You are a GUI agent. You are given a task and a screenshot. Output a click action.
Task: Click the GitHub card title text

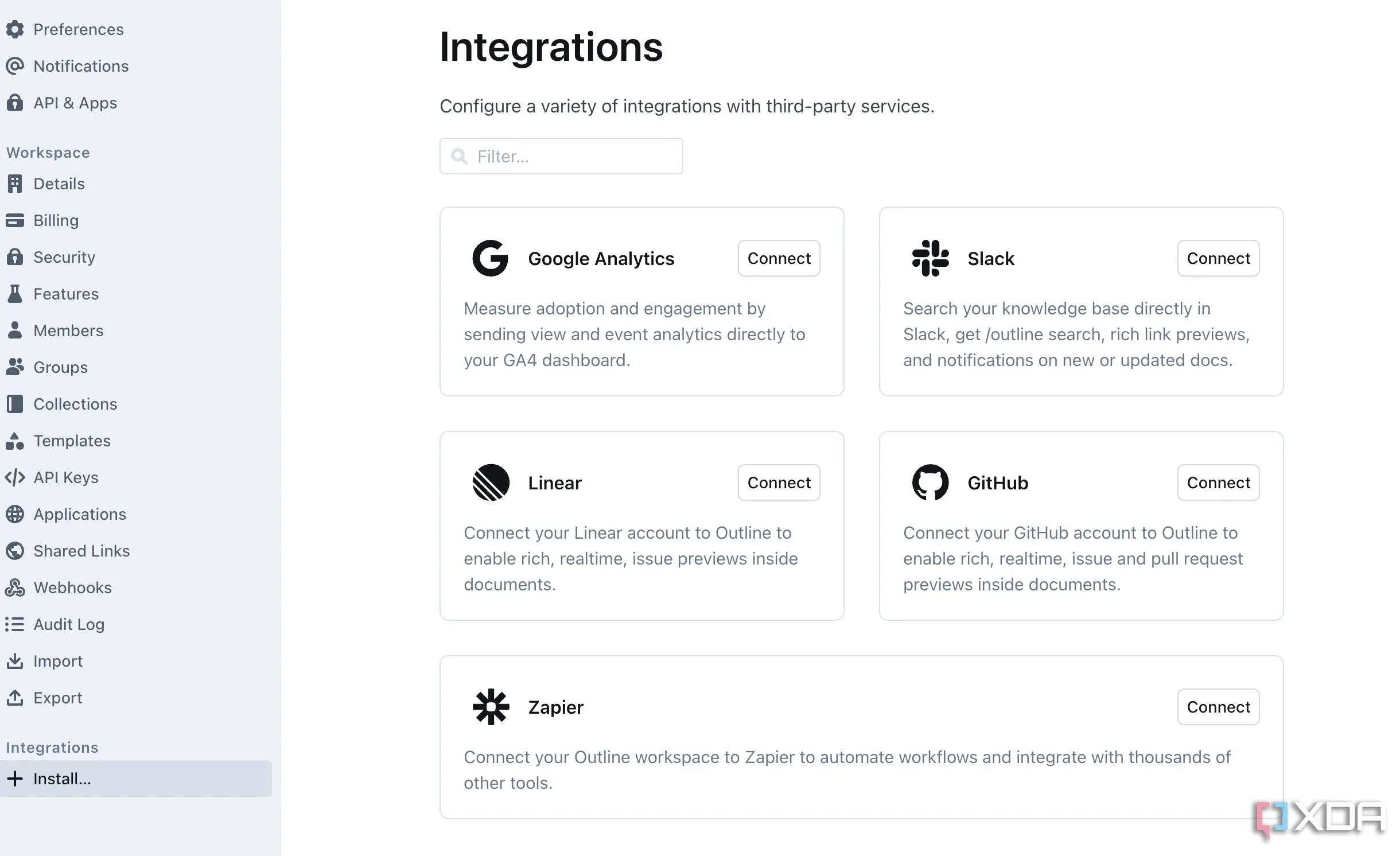998,483
